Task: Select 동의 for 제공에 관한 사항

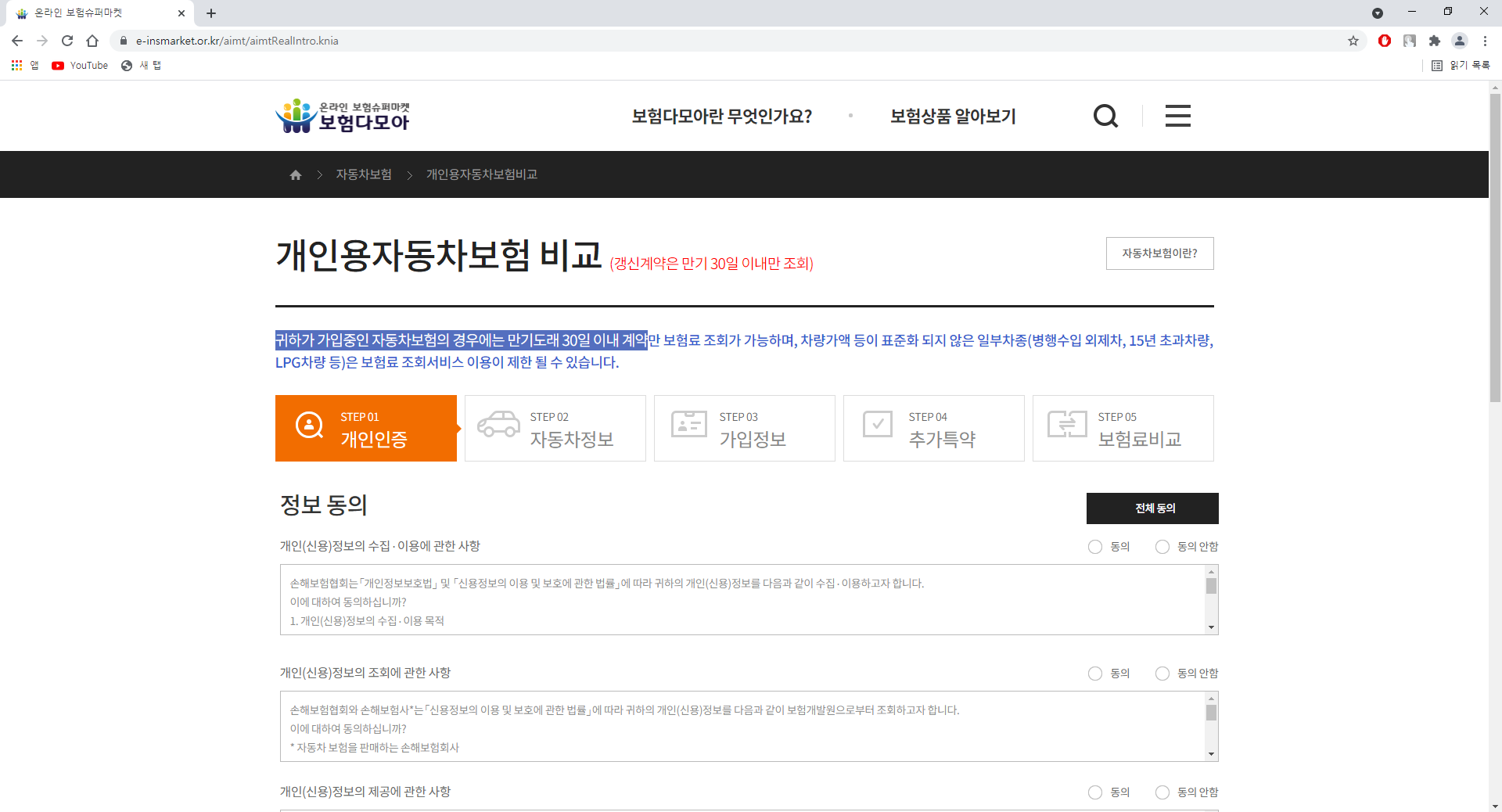Action: pyautogui.click(x=1095, y=792)
